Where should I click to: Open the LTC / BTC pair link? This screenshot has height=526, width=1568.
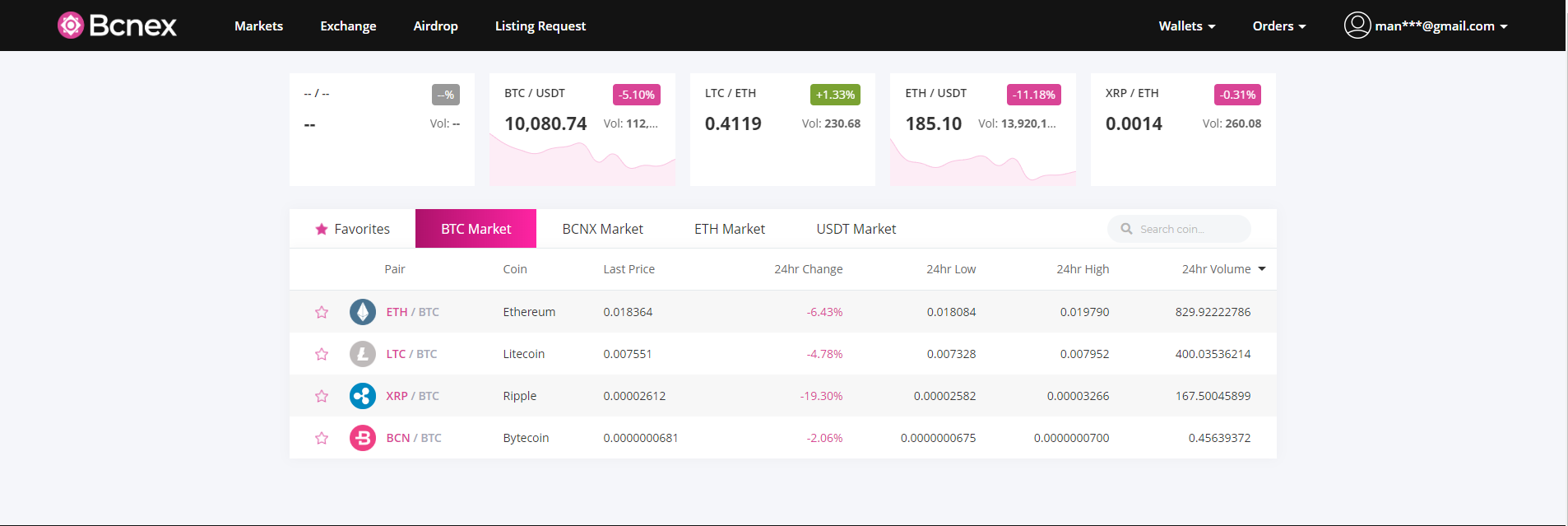click(411, 354)
